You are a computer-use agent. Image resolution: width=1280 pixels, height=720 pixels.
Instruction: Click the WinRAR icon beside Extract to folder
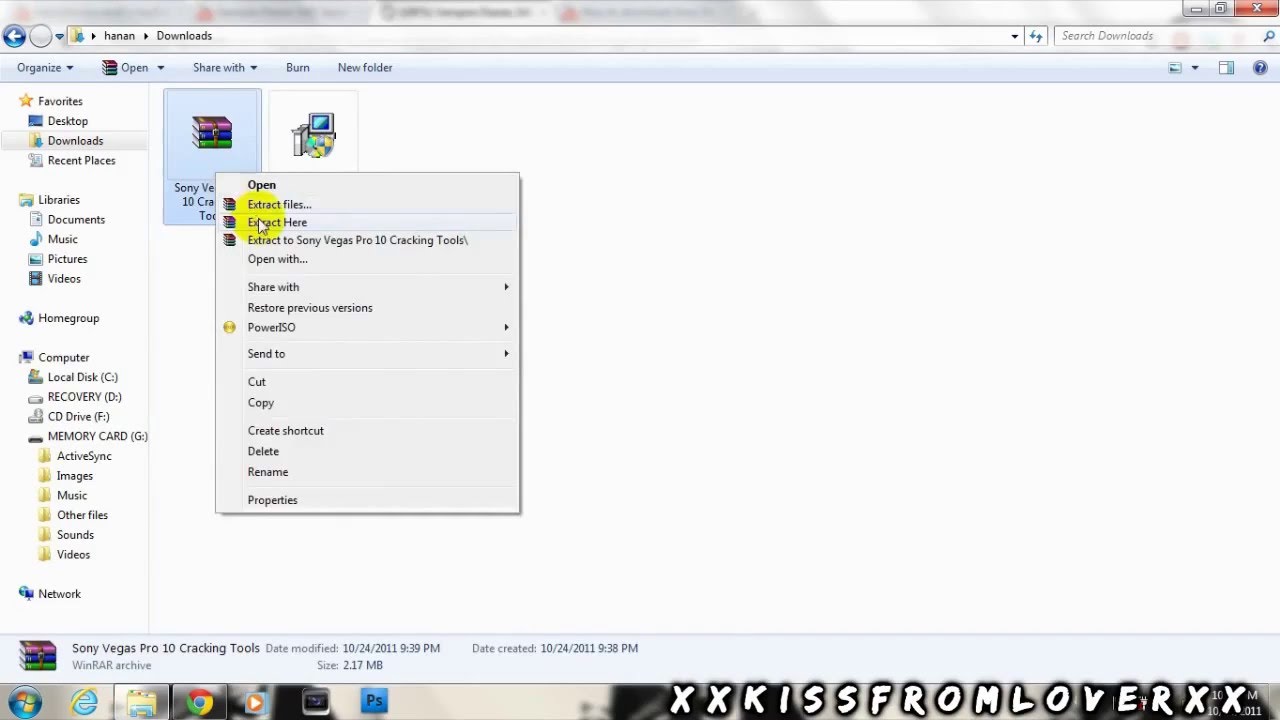(230, 240)
